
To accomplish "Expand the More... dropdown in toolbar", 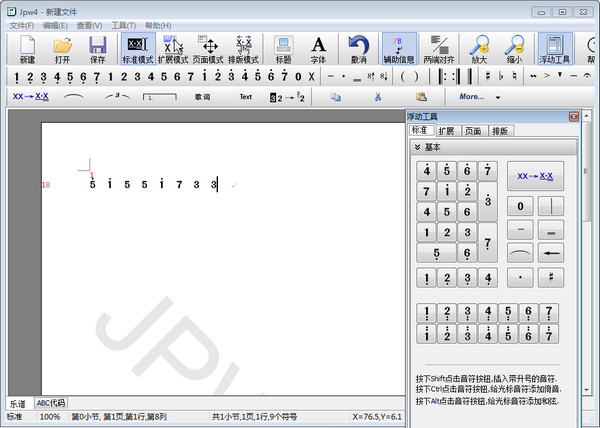I will click(x=477, y=97).
